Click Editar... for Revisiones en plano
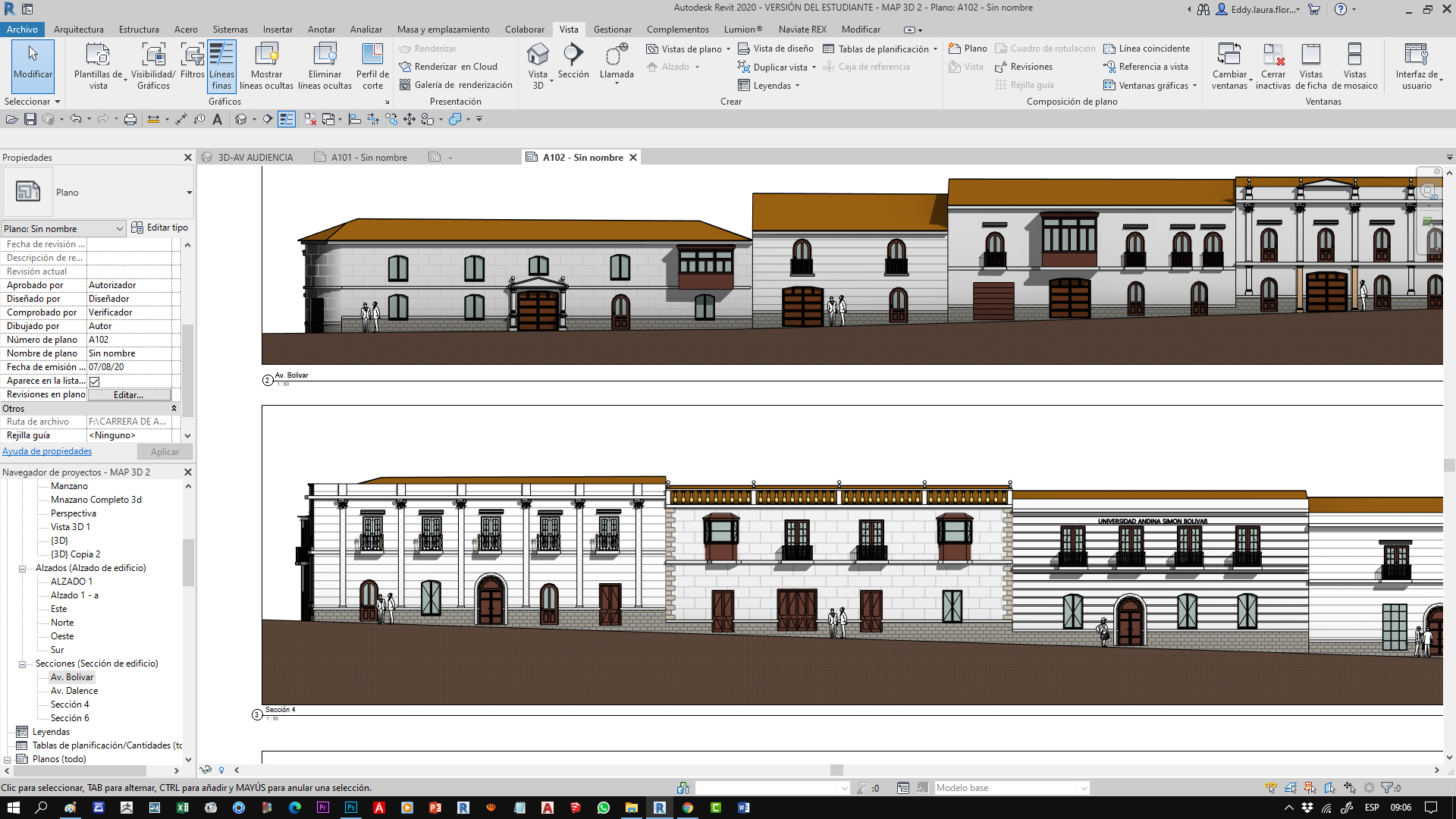The image size is (1456, 819). pos(129,395)
